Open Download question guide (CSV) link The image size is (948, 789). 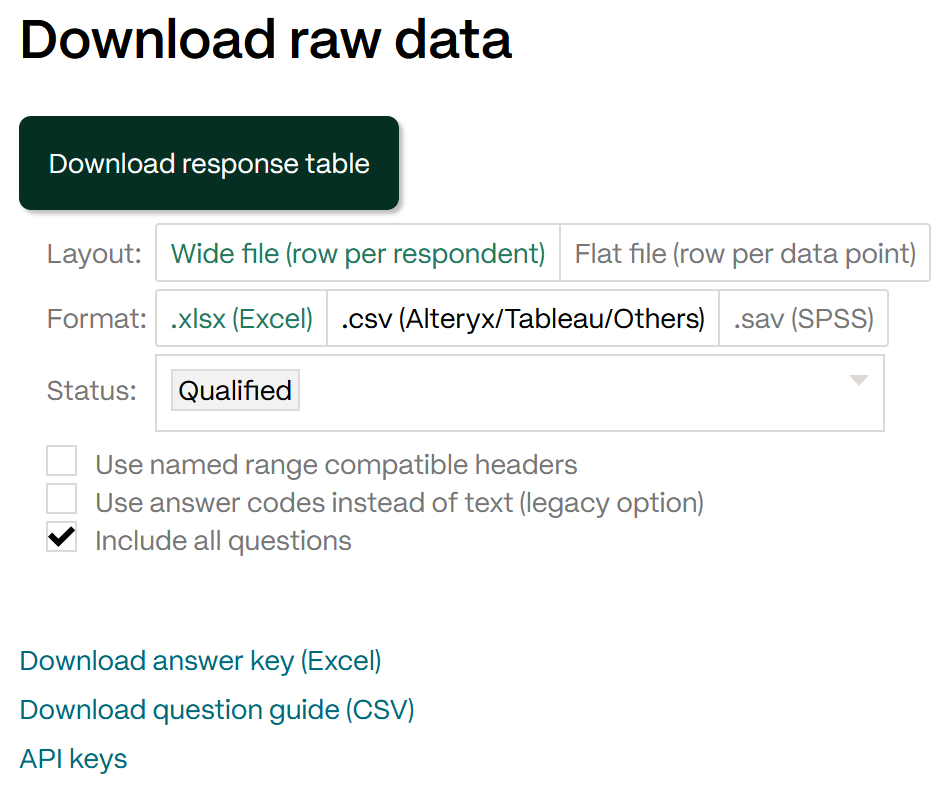(x=217, y=710)
